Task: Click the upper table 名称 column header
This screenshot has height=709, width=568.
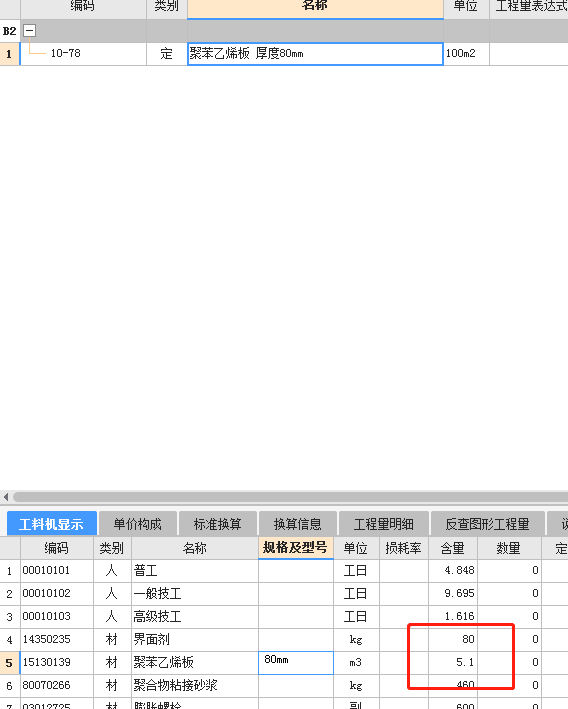Action: point(315,7)
